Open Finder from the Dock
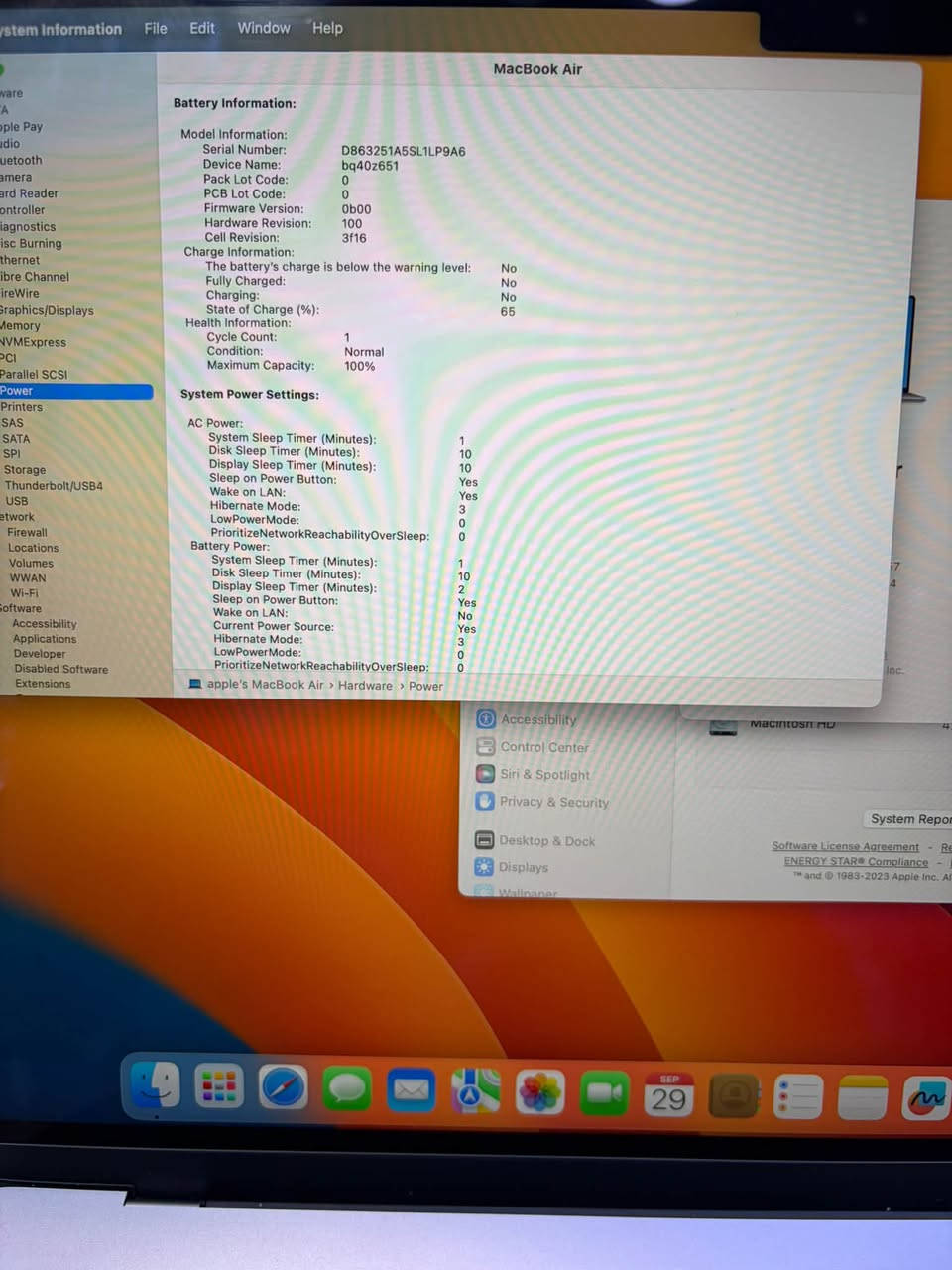Screen dimensions: 952x1270 click(x=156, y=1085)
